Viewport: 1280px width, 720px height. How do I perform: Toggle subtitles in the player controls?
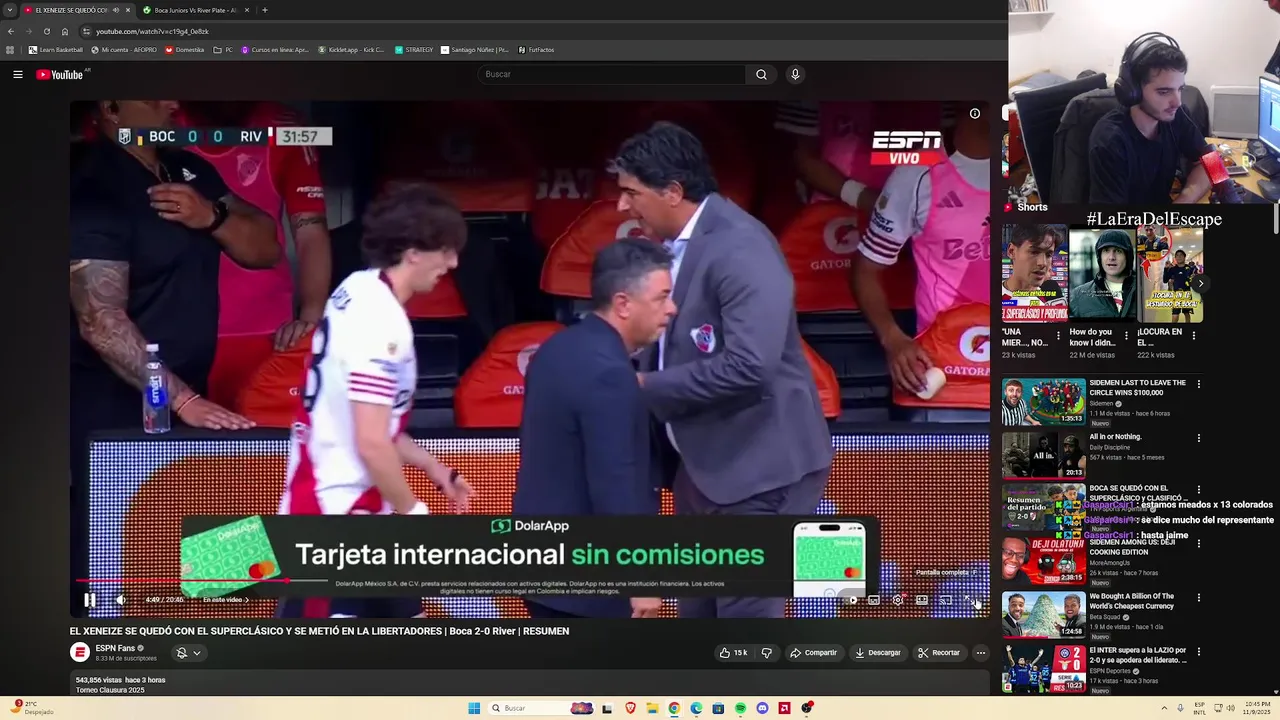[874, 600]
